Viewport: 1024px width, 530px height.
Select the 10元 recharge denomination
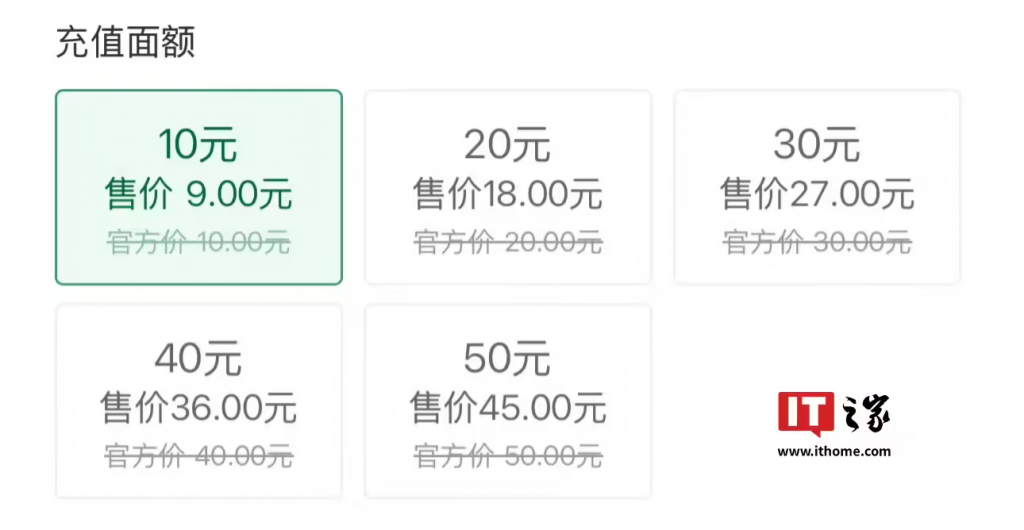(x=198, y=146)
